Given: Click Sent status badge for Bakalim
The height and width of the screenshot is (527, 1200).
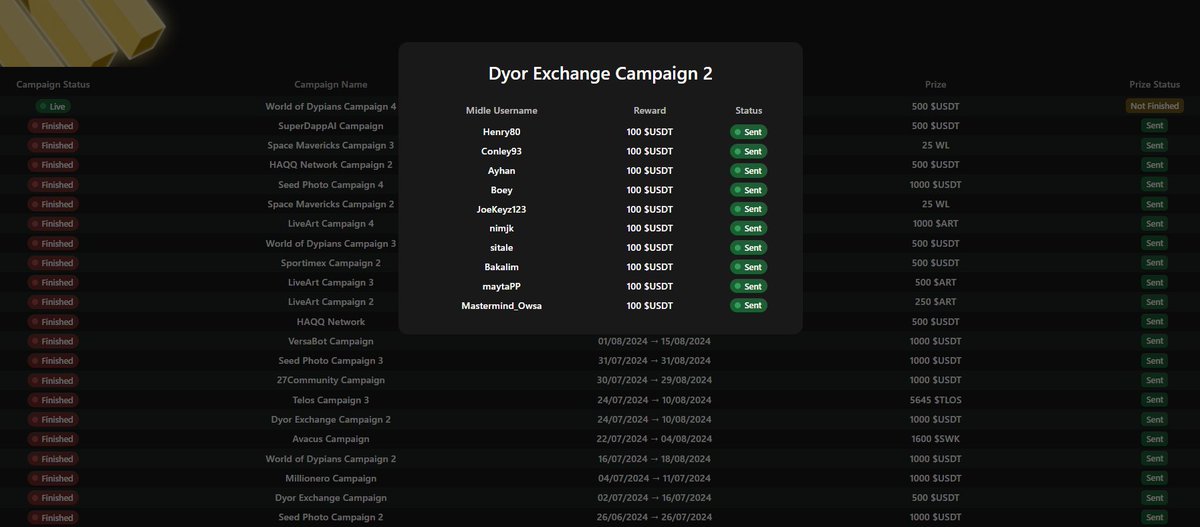Looking at the screenshot, I should [x=748, y=267].
